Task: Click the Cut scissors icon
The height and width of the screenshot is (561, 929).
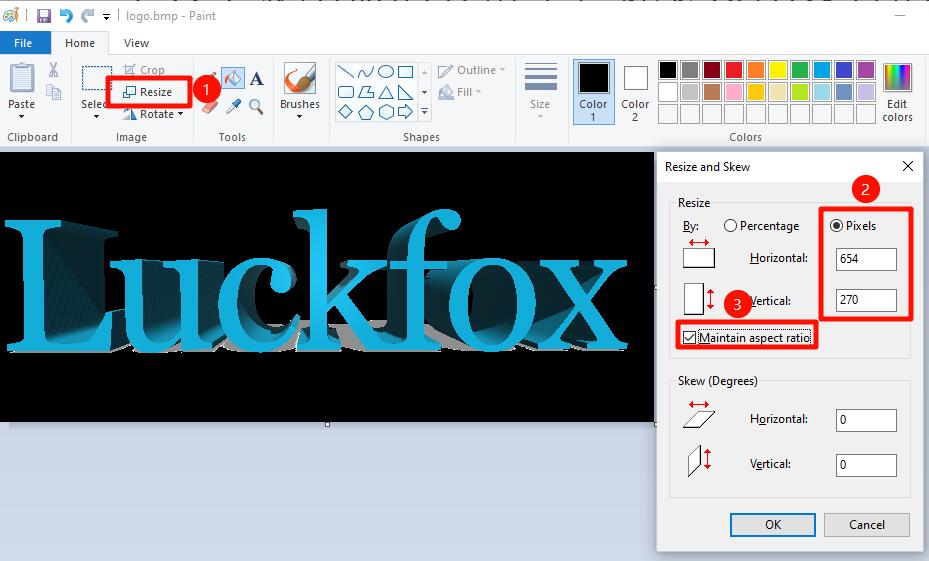Action: coord(53,70)
